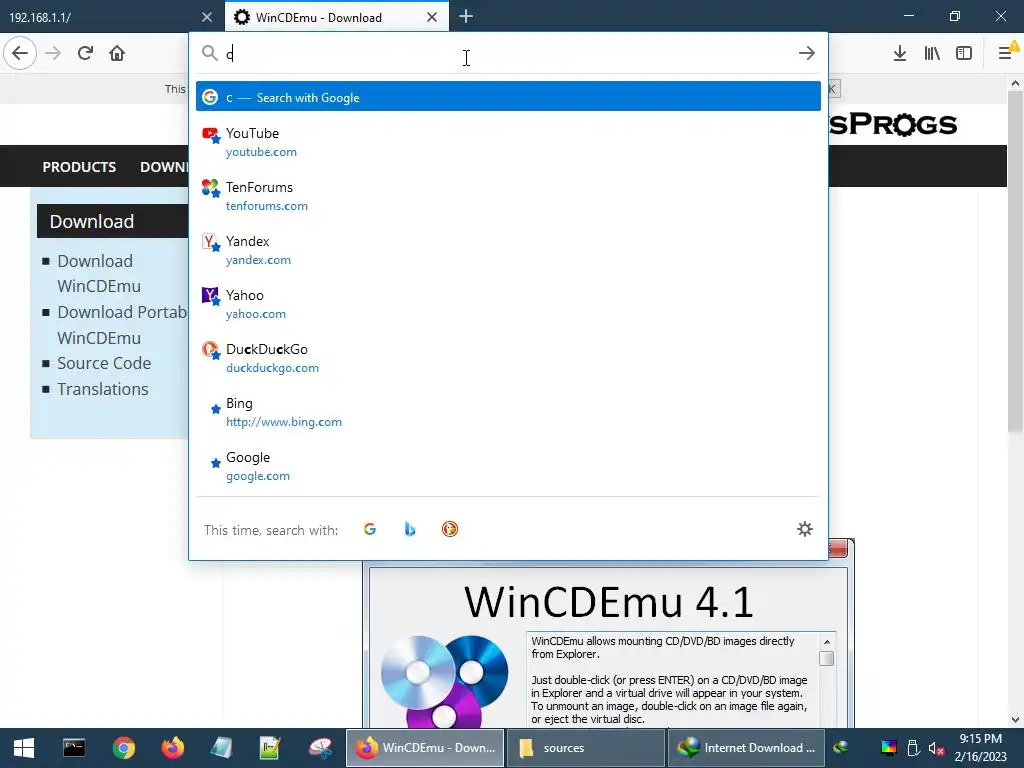The width and height of the screenshot is (1024, 768).
Task: Open Download WinCDEmu link
Action: pyautogui.click(x=99, y=274)
